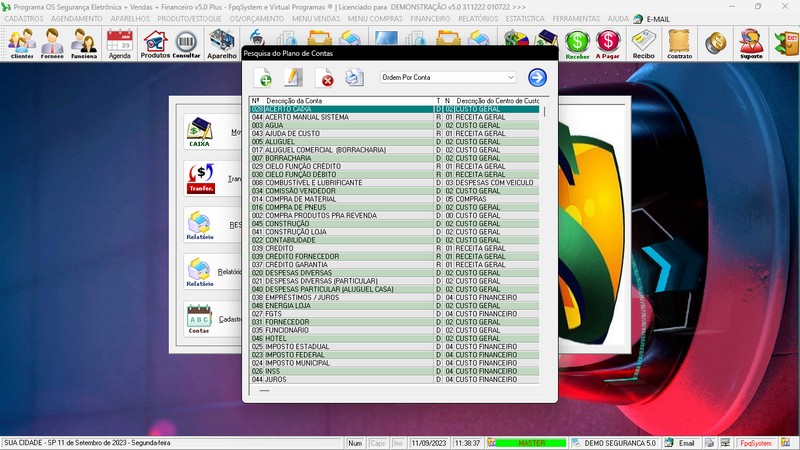The width and height of the screenshot is (800, 450).
Task: Open the Agenda calendar icon
Action: pyautogui.click(x=120, y=44)
